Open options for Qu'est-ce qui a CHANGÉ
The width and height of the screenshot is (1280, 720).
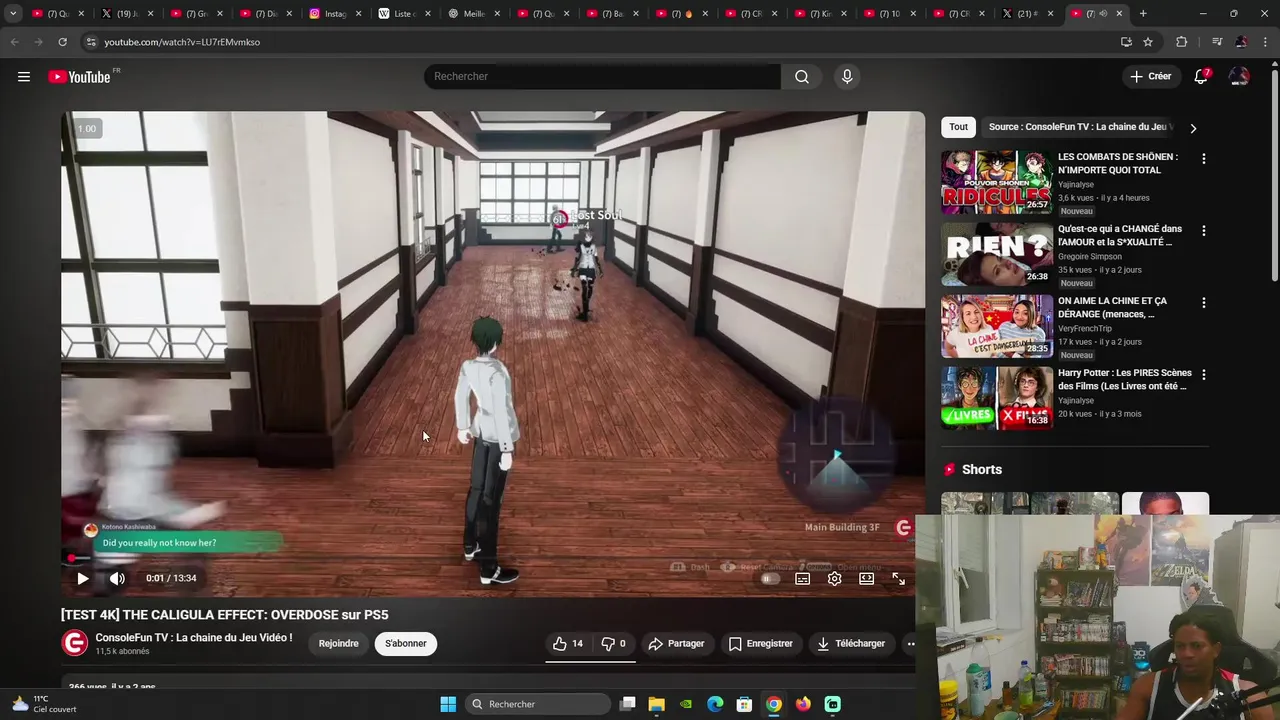pyautogui.click(x=1203, y=231)
